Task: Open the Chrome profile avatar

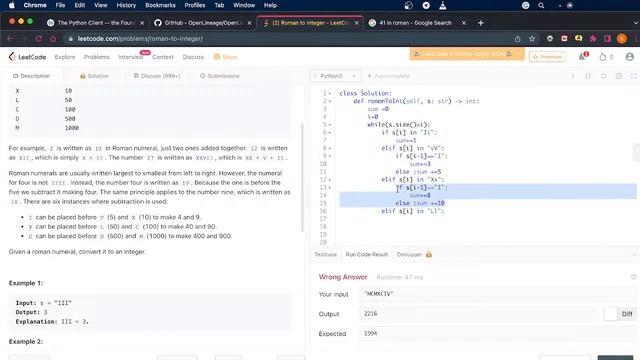Action: [622, 39]
